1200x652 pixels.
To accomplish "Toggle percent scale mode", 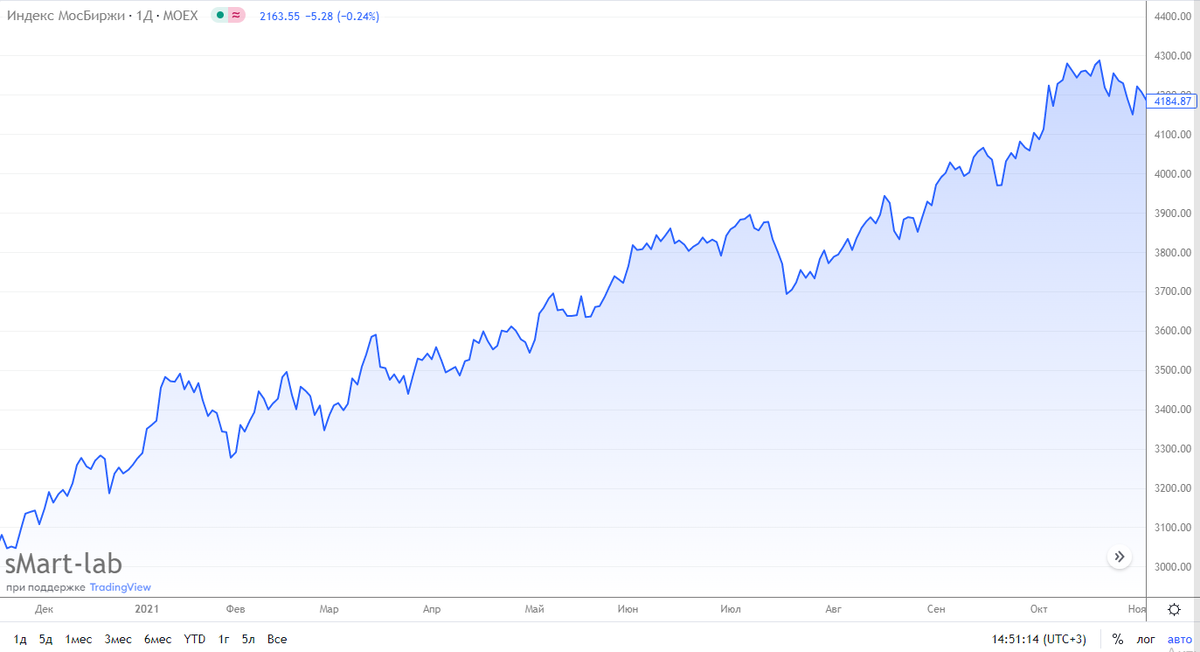I will pos(1117,639).
